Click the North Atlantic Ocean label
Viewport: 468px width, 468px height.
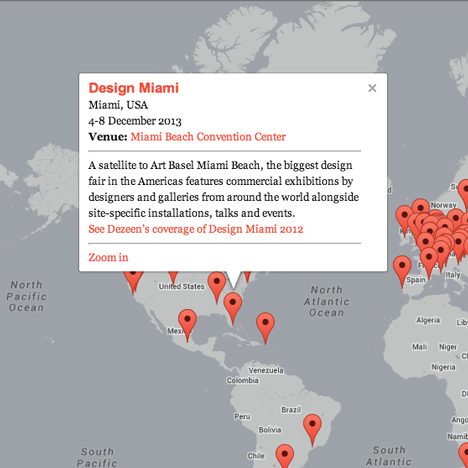(326, 301)
